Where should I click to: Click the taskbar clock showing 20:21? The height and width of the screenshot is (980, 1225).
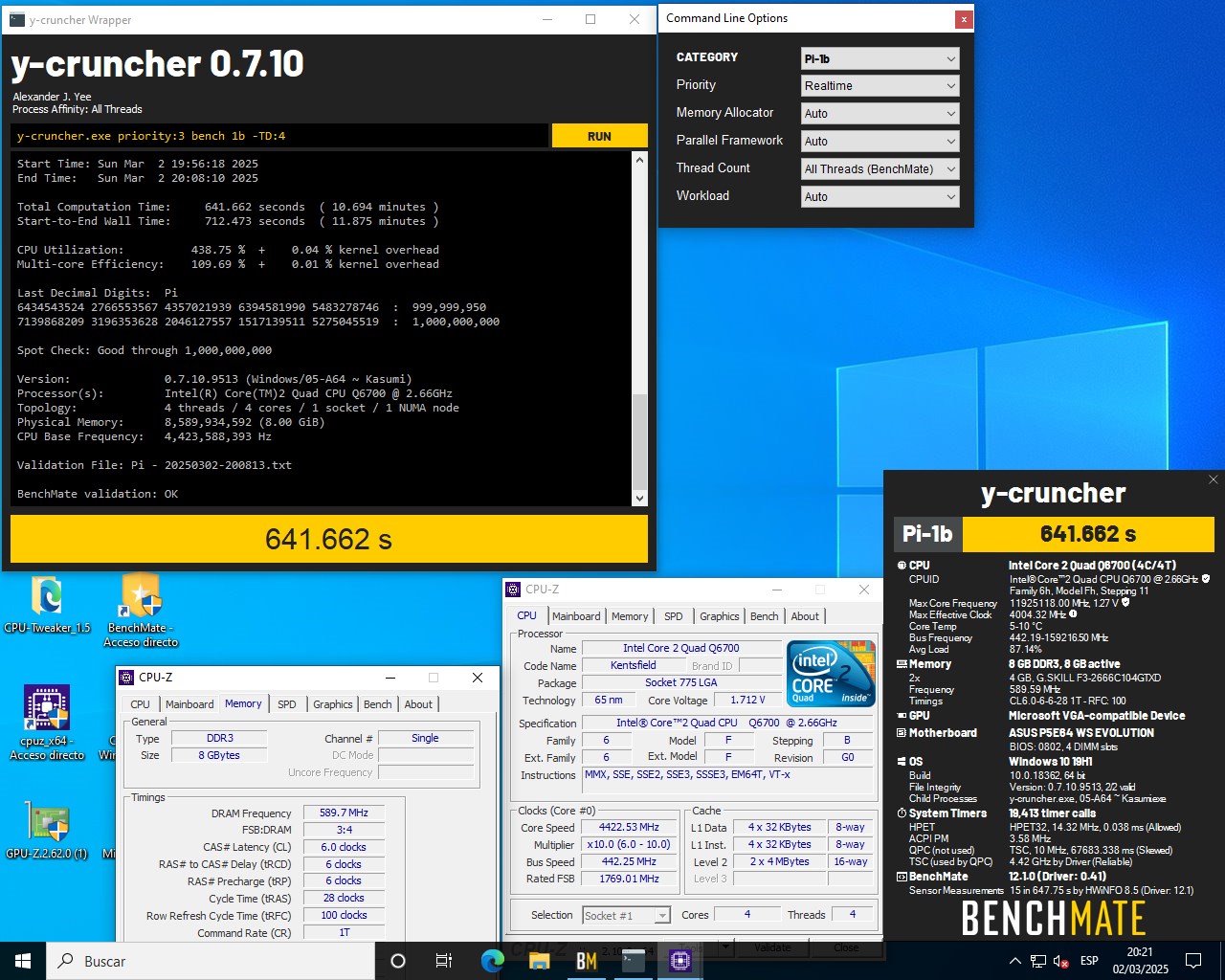click(1140, 961)
